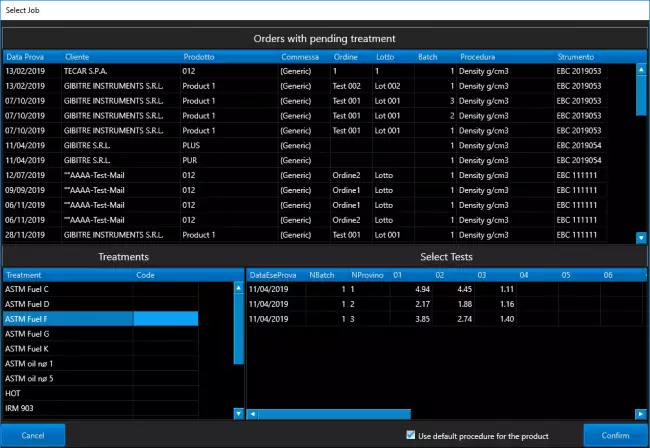Toggle Use default procedure for the product
The height and width of the screenshot is (448, 650).
point(411,435)
